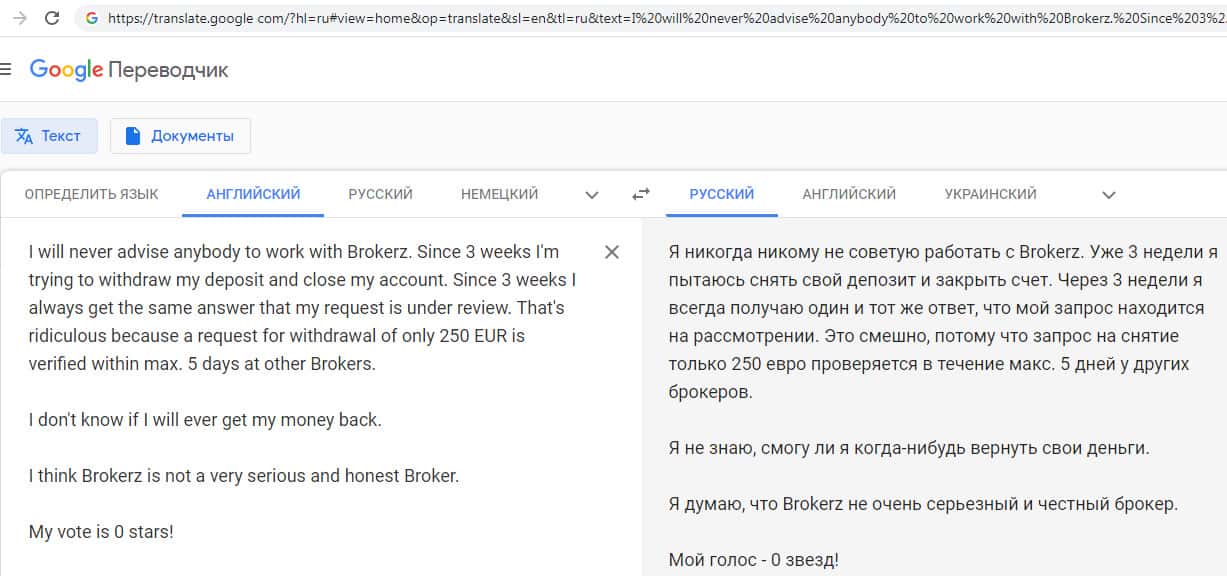Clear the source text with X

coord(612,252)
